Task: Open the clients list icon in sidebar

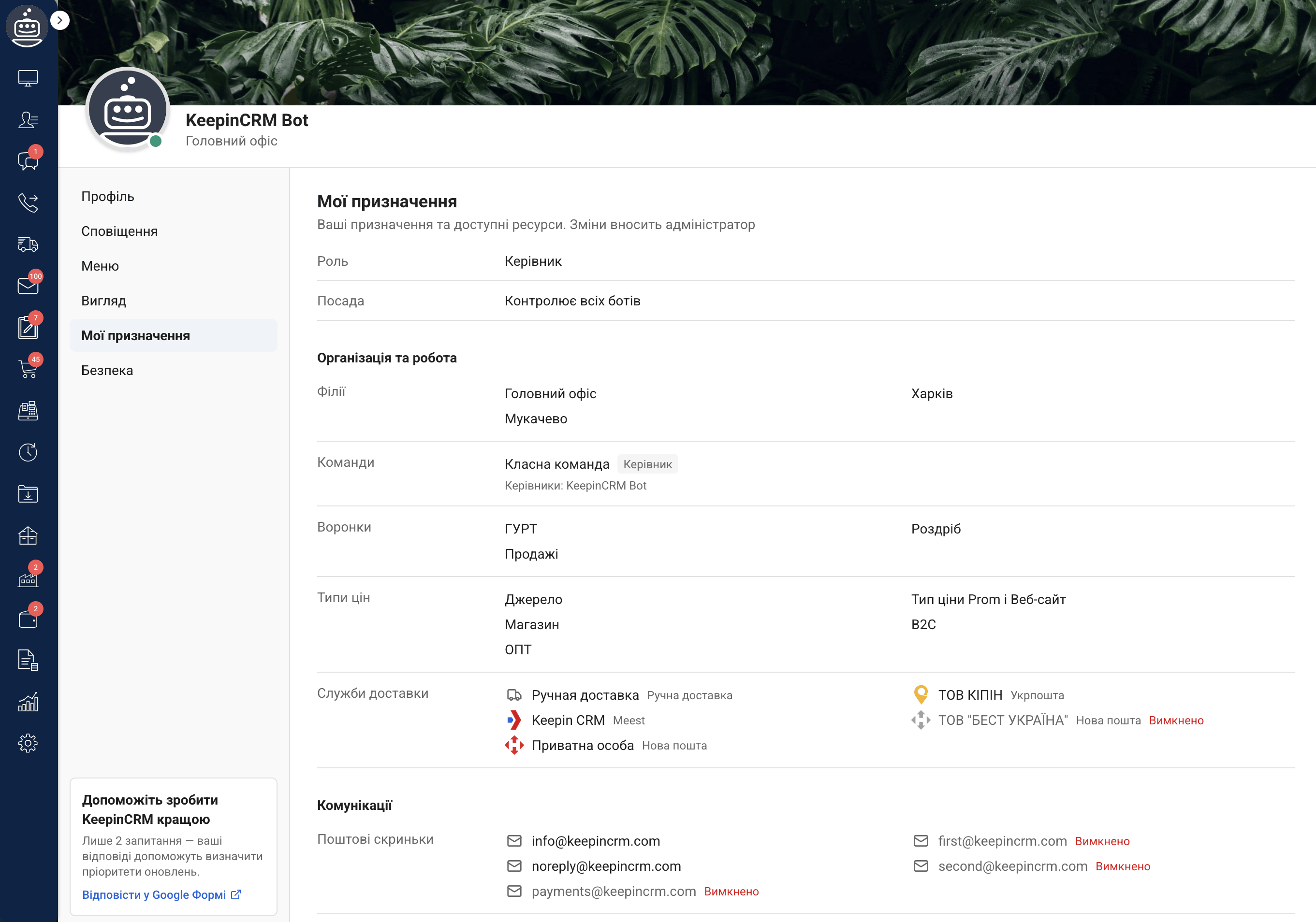Action: (28, 120)
